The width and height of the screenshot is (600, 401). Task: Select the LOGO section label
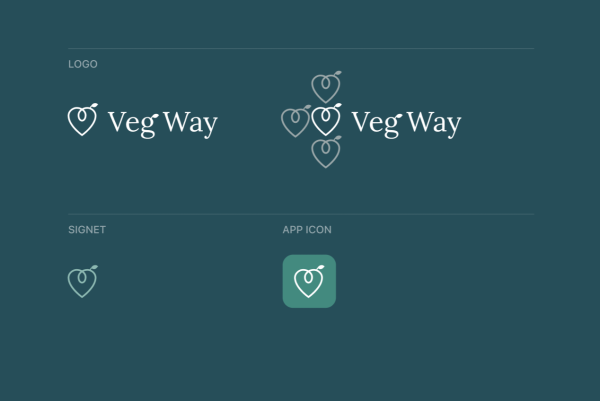pos(83,64)
